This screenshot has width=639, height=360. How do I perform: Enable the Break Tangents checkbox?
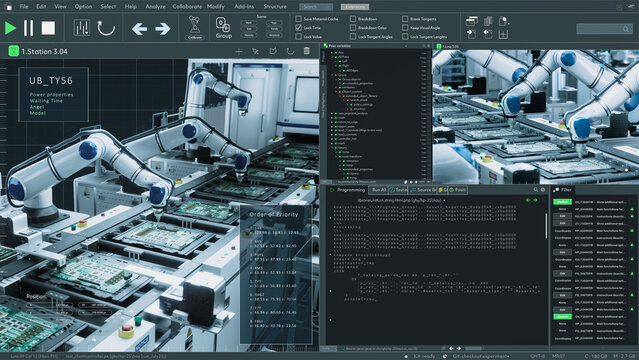[405, 19]
